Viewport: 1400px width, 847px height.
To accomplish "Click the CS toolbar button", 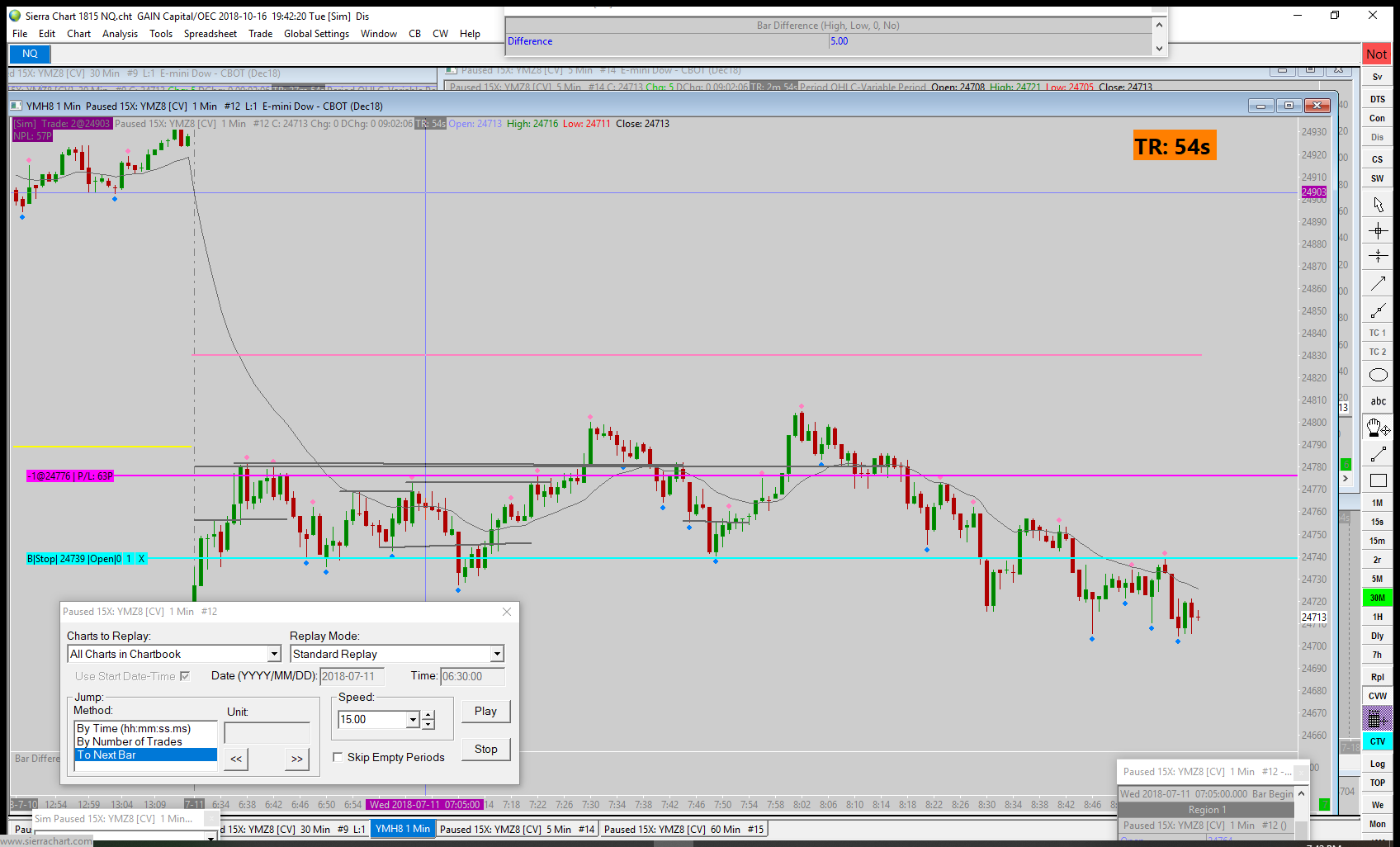I will pyautogui.click(x=1378, y=159).
